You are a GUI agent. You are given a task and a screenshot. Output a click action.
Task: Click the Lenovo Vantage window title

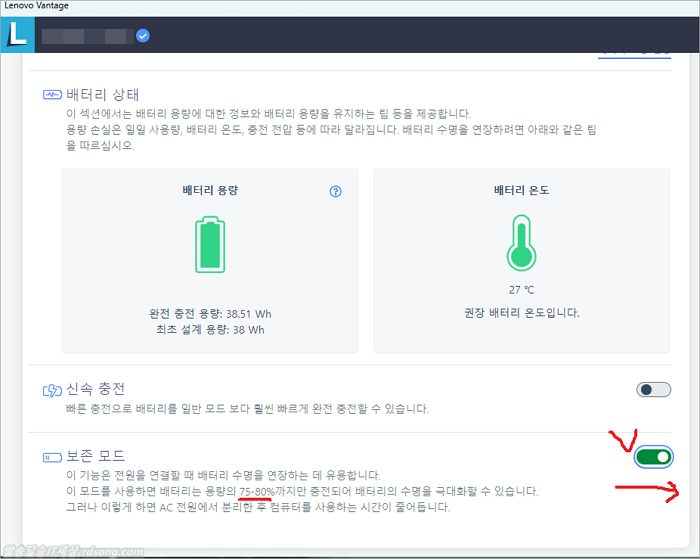pyautogui.click(x=36, y=6)
